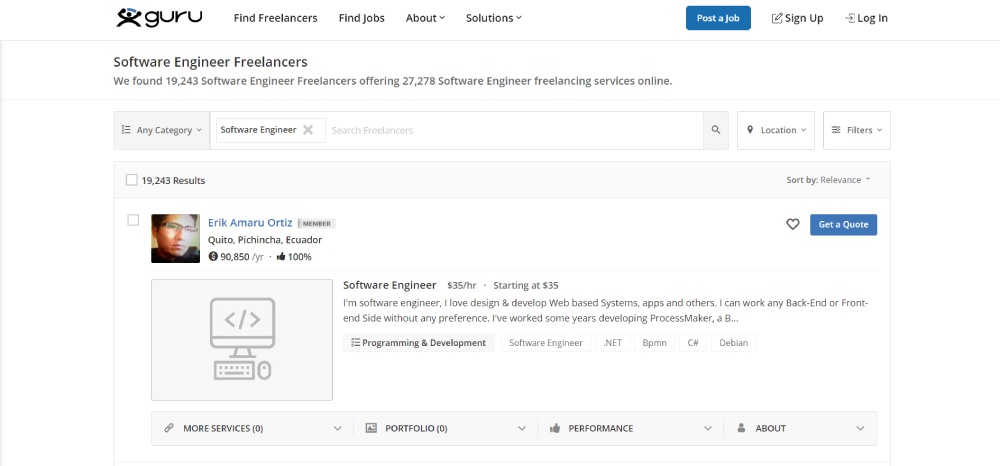The width and height of the screenshot is (1000, 466).
Task: Click the Log In door icon
Action: 849,18
